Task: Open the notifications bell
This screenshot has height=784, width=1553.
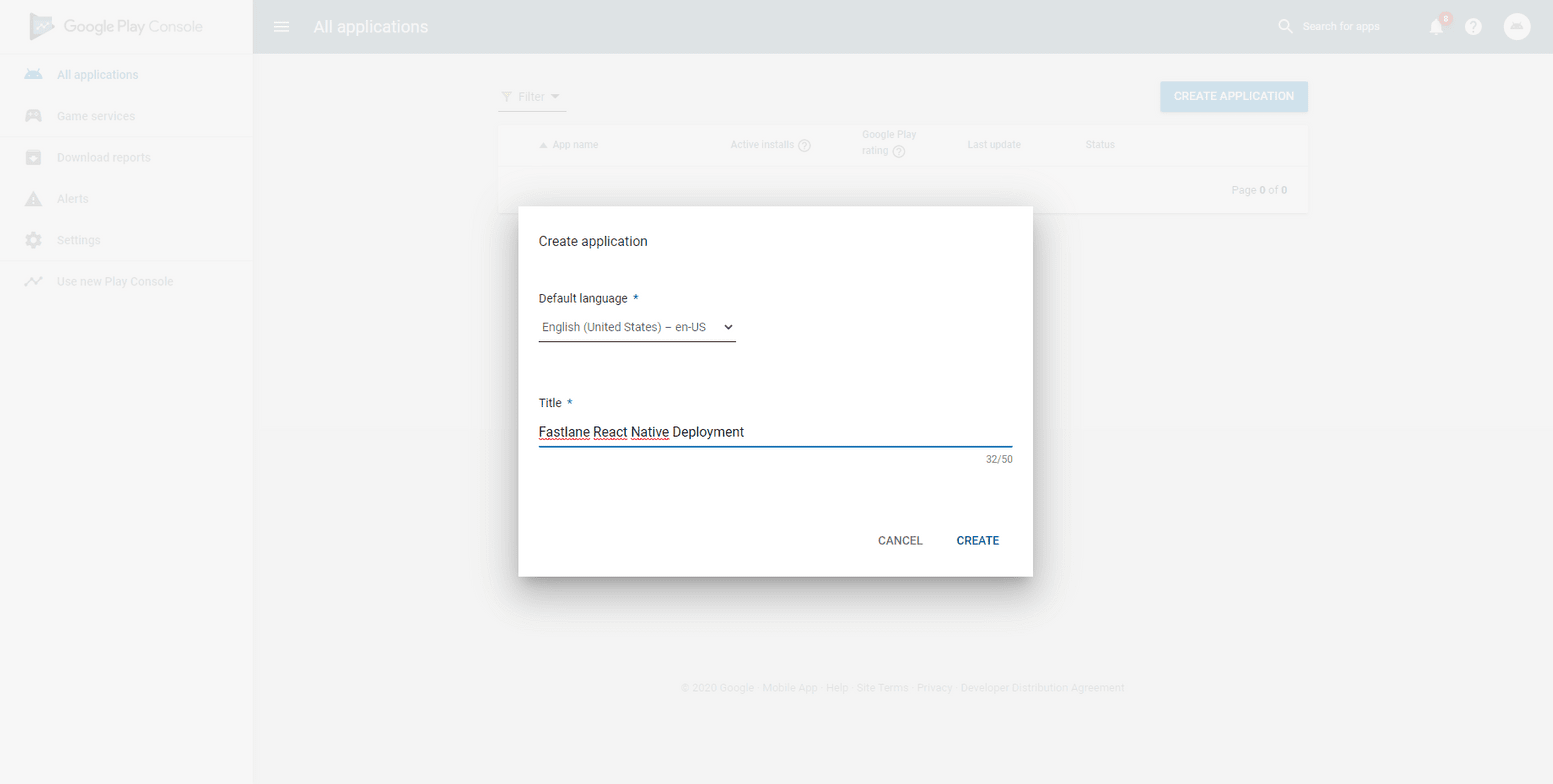Action: (1436, 27)
